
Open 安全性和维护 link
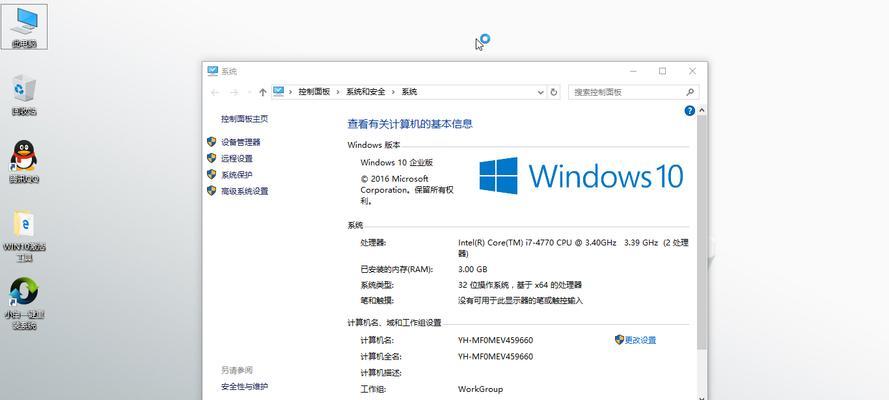[244, 386]
